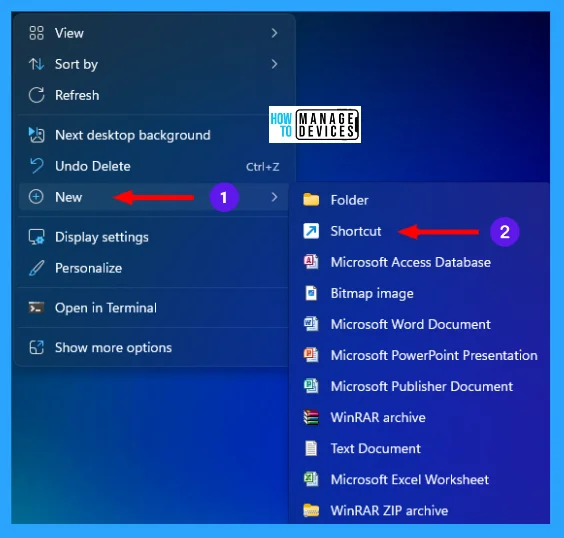Expand the View submenu chevron

[274, 33]
